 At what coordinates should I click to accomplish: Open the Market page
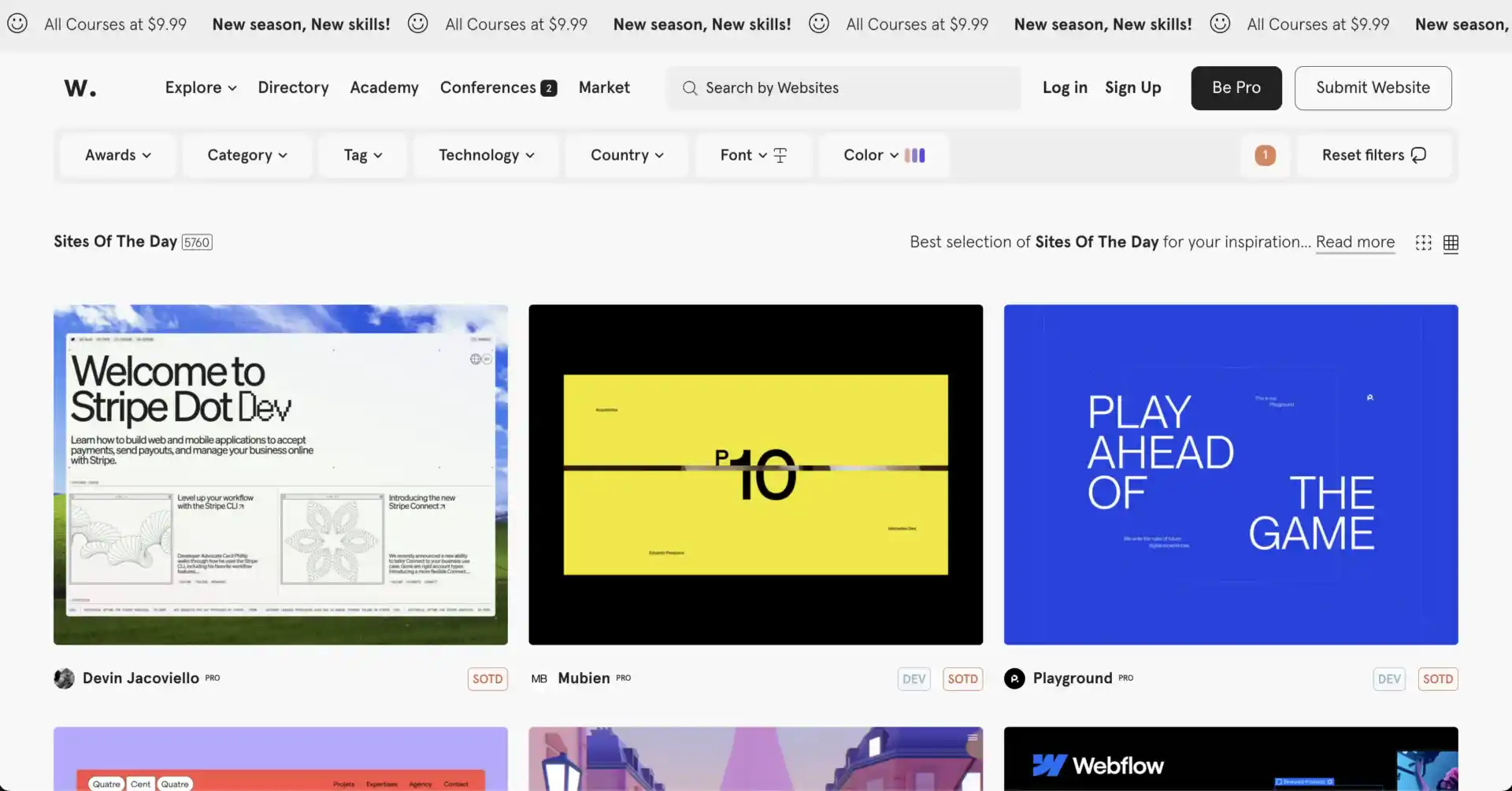604,88
